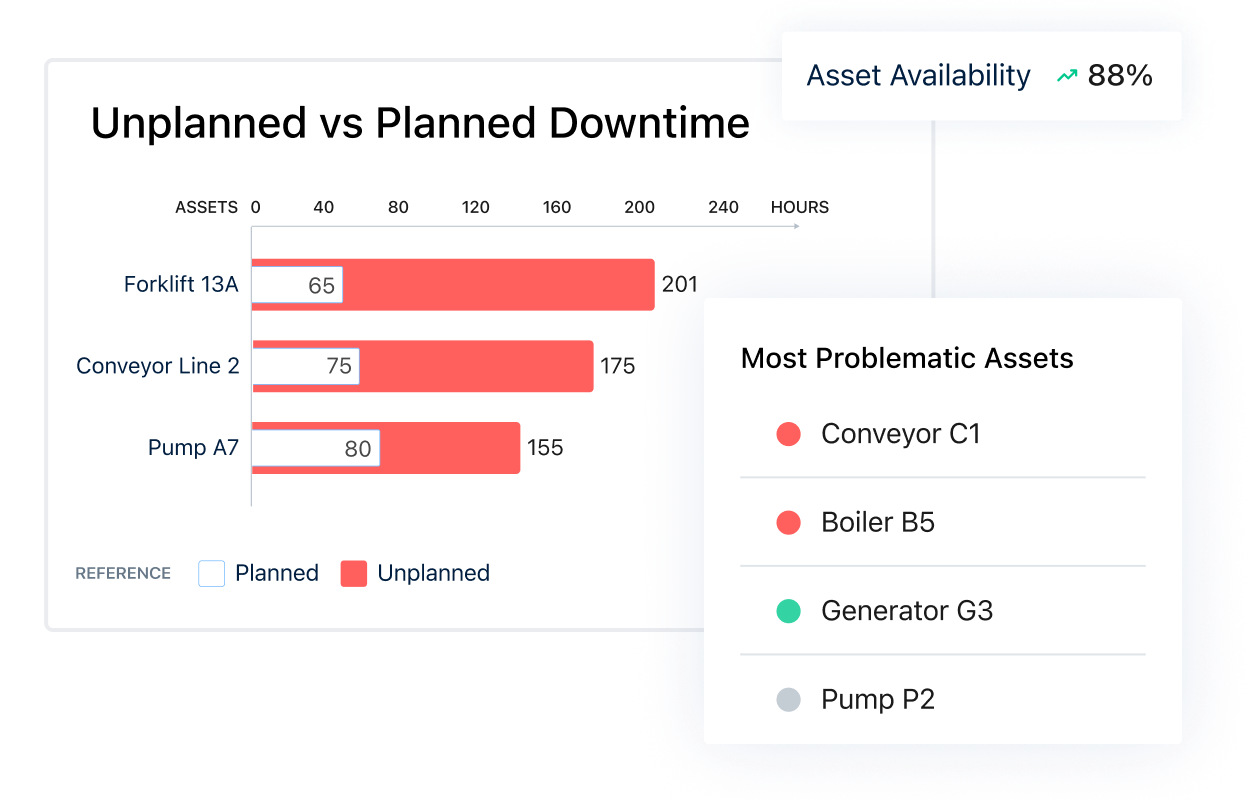Open the Pump A7 asset label
Viewport: 1248px width, 800px height.
pos(193,447)
